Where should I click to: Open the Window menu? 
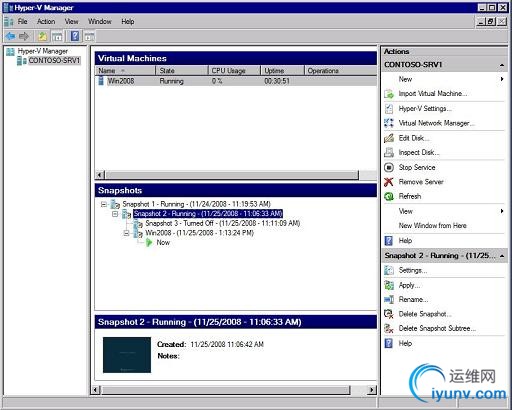tap(100, 22)
